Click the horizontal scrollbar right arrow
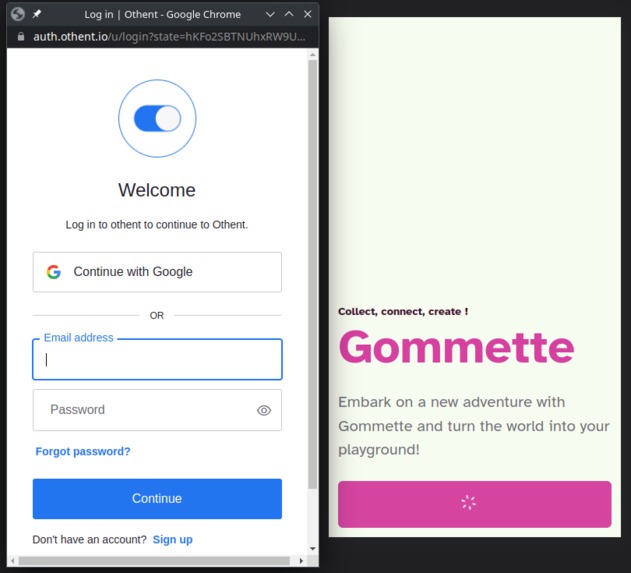Viewport: 631px width, 573px height. [301, 561]
